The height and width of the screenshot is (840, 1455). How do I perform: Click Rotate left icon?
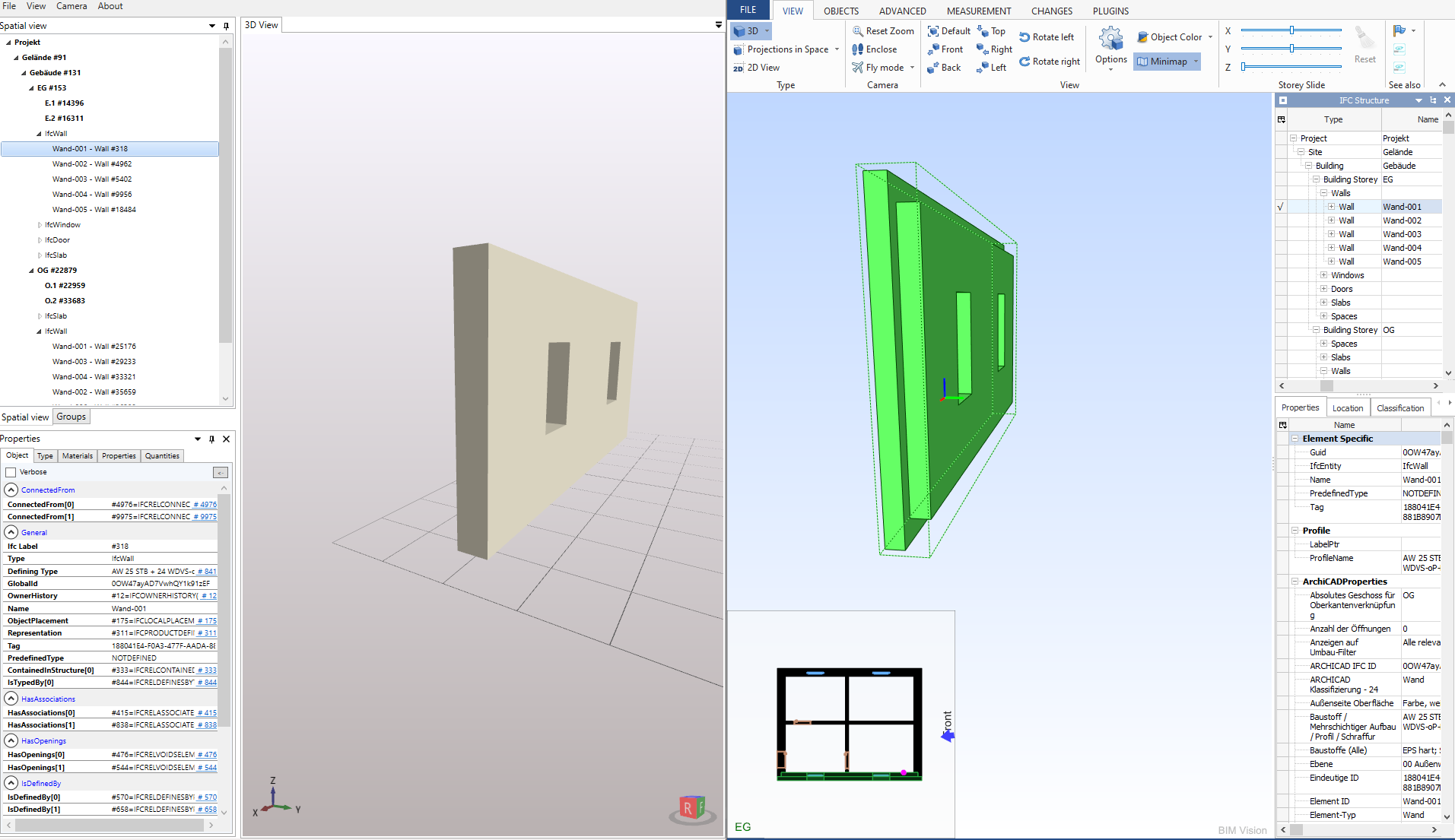pyautogui.click(x=1025, y=37)
